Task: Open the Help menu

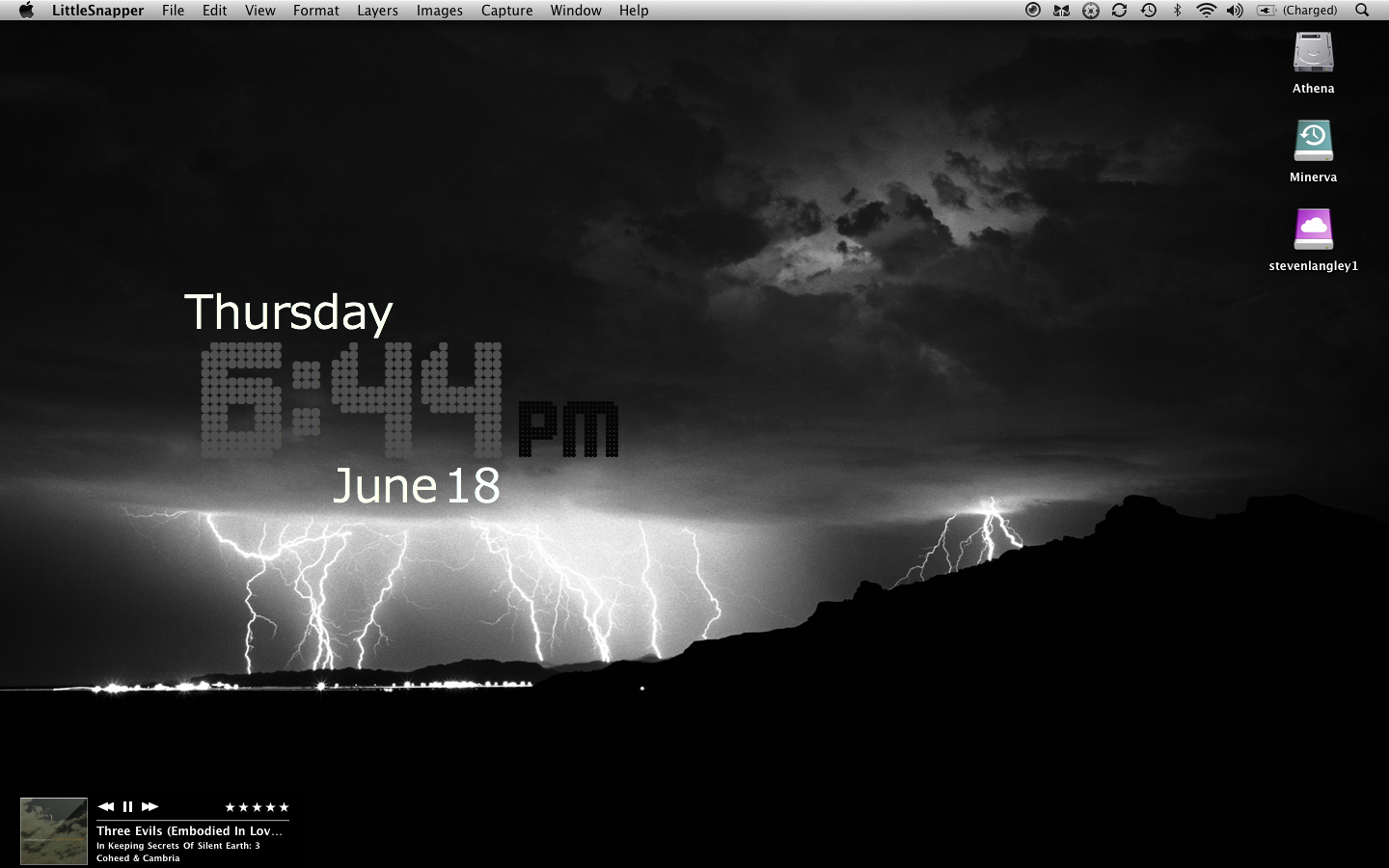Action: tap(634, 11)
